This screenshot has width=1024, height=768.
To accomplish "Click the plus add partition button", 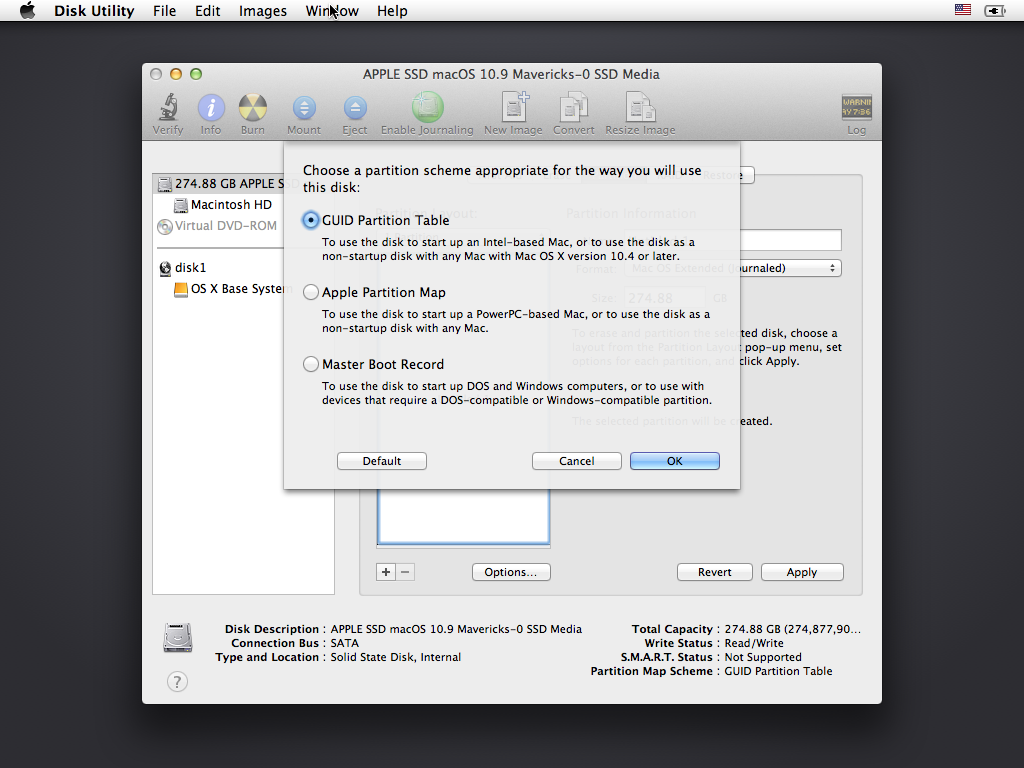I will pyautogui.click(x=386, y=572).
